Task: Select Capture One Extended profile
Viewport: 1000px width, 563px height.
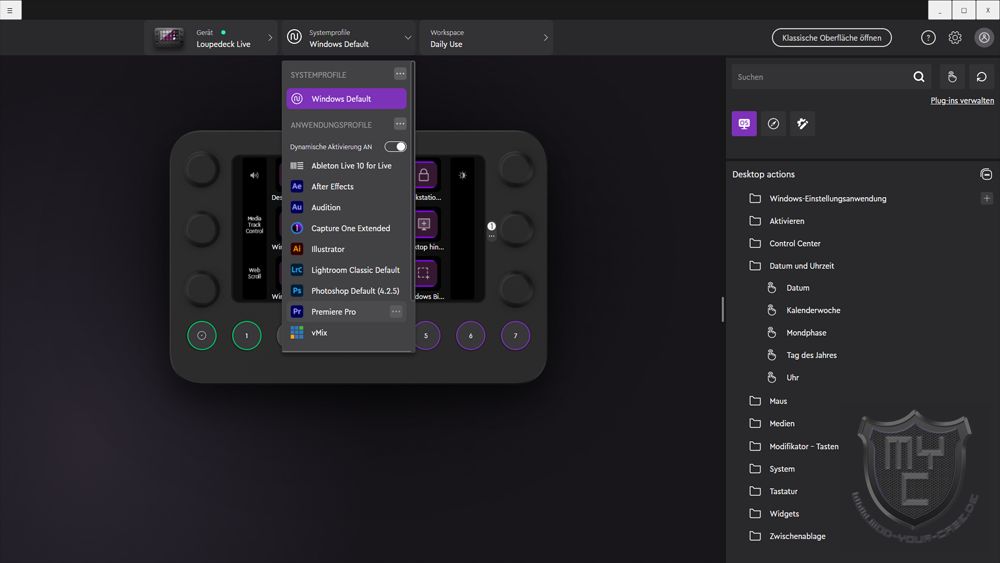Action: click(x=346, y=228)
